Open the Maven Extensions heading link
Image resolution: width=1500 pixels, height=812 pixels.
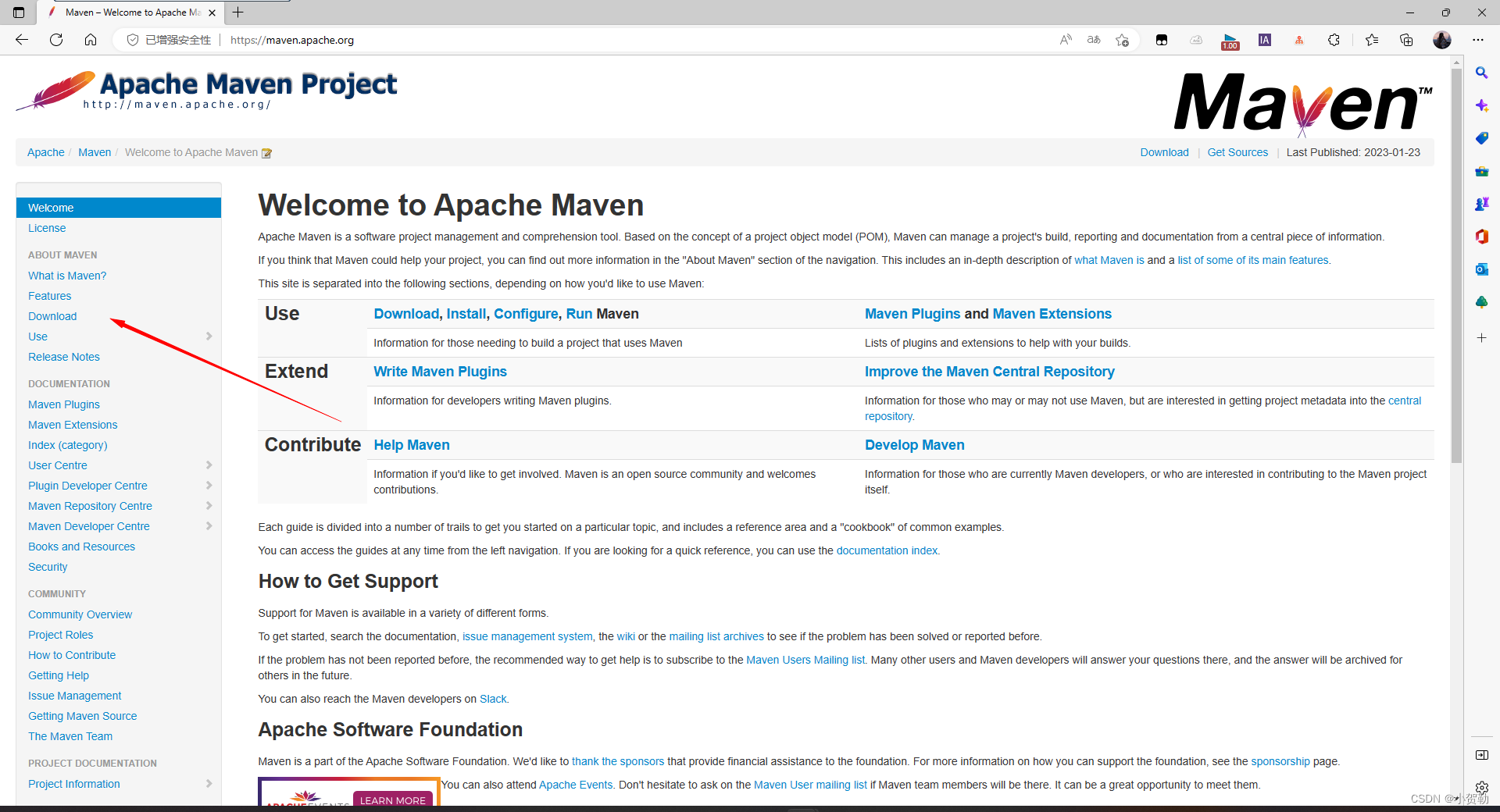click(1052, 314)
